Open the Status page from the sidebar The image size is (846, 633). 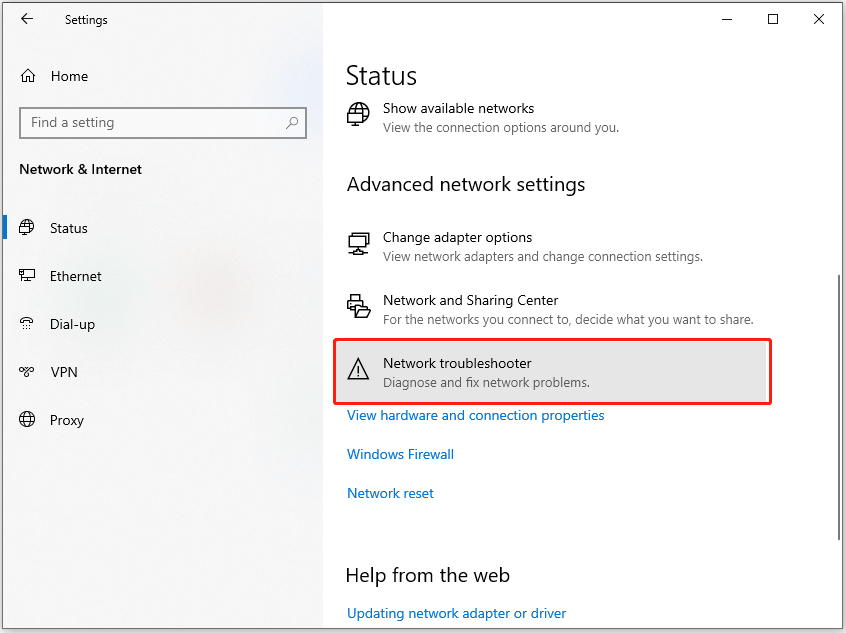tap(162, 228)
